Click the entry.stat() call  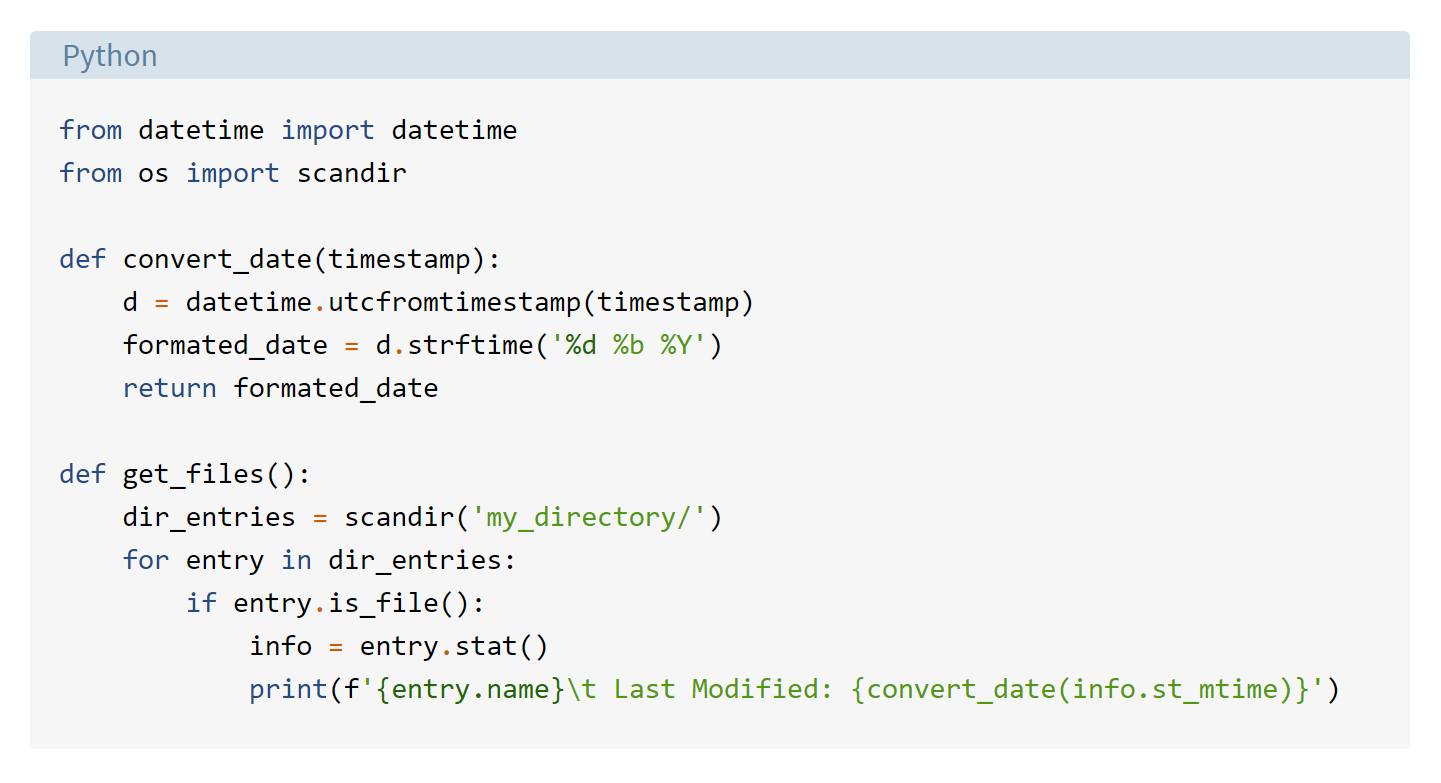[454, 646]
